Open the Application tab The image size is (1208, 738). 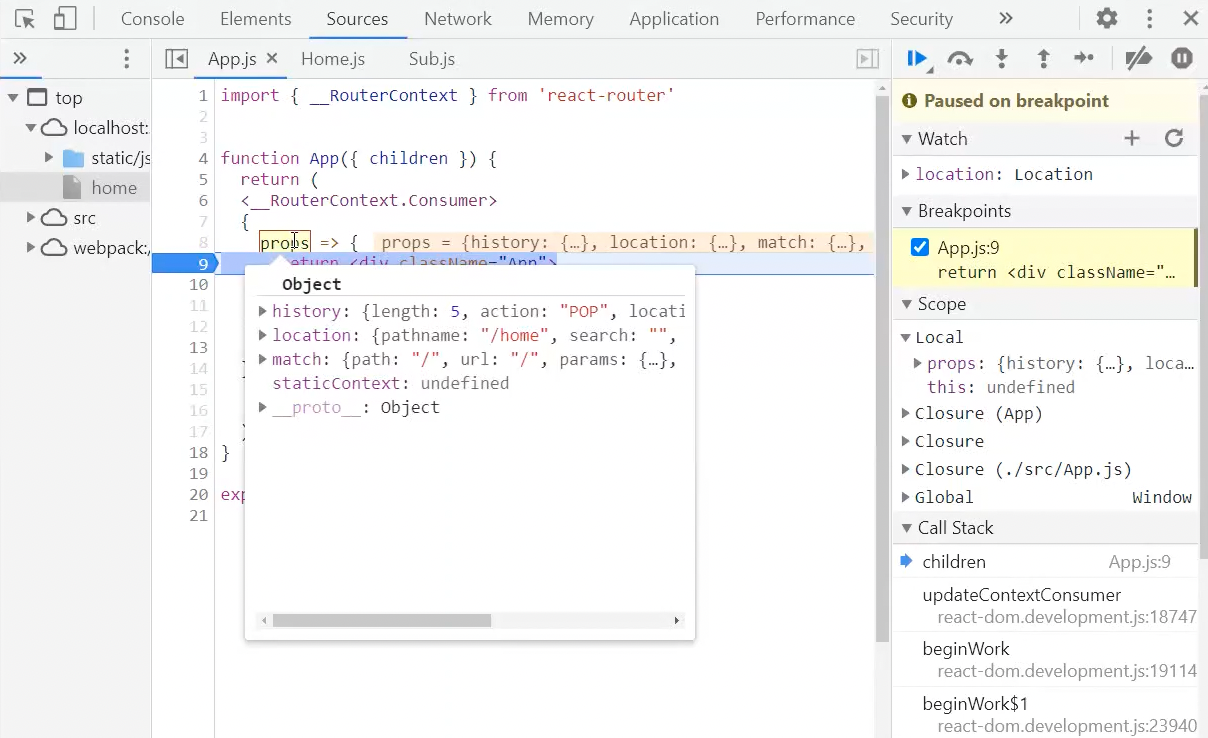click(674, 19)
